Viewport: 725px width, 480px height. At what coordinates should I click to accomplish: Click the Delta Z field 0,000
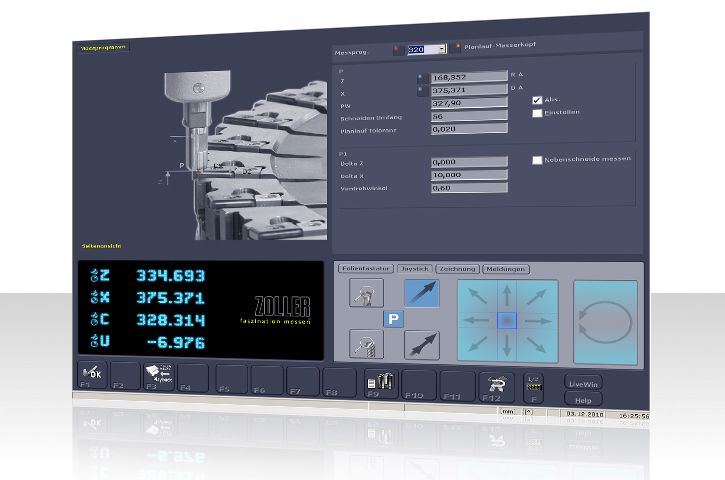point(469,162)
